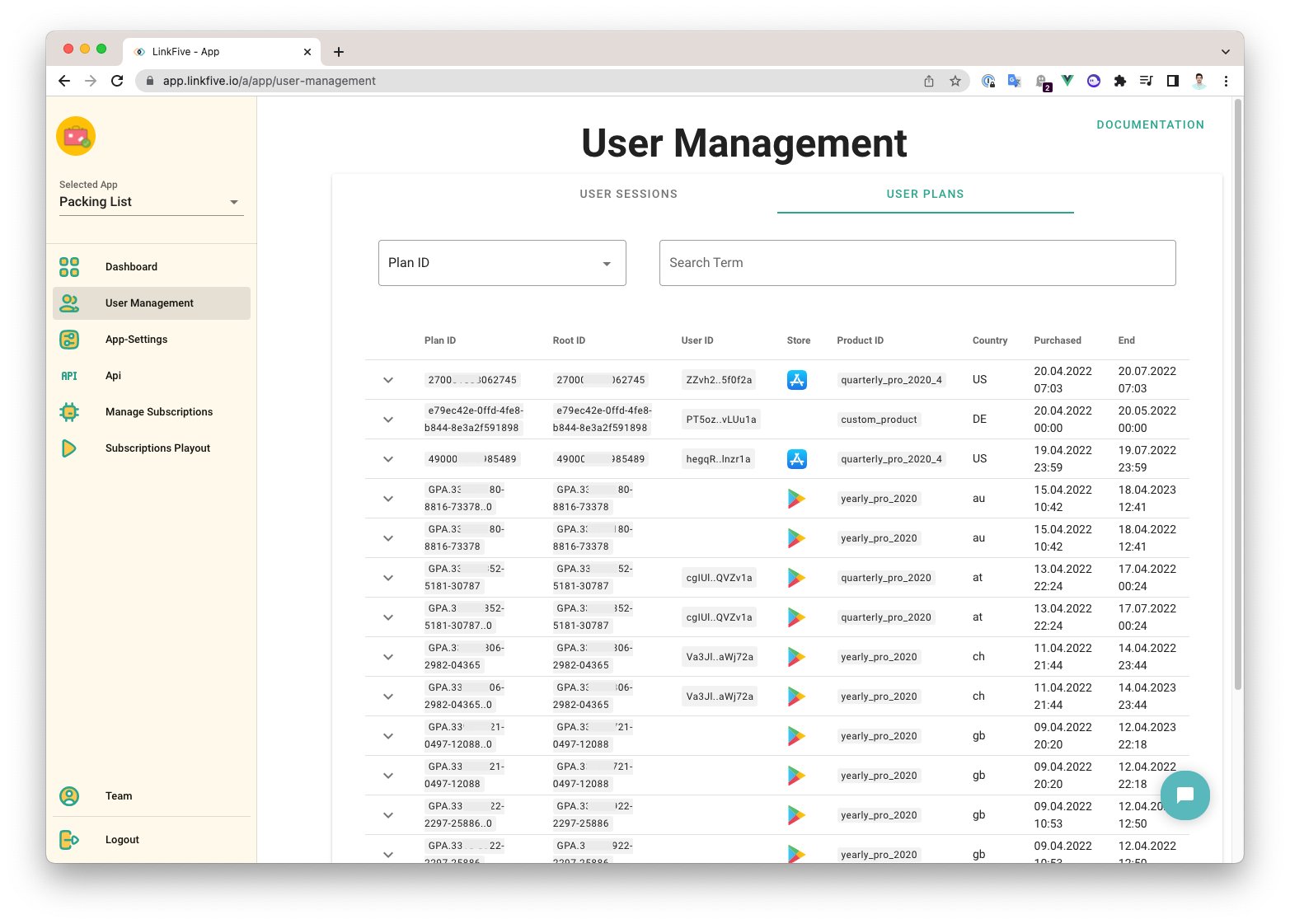
Task: Click the Plan ID column header
Action: (440, 340)
